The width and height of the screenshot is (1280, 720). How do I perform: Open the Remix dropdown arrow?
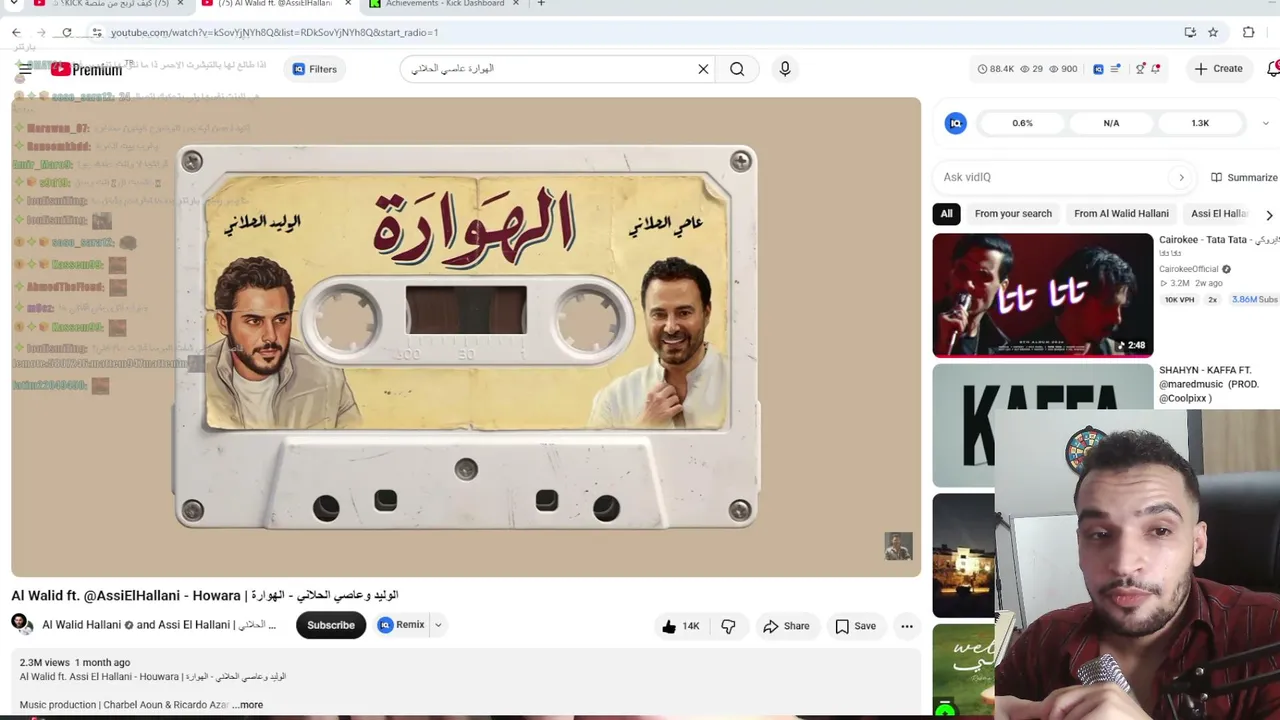(437, 625)
